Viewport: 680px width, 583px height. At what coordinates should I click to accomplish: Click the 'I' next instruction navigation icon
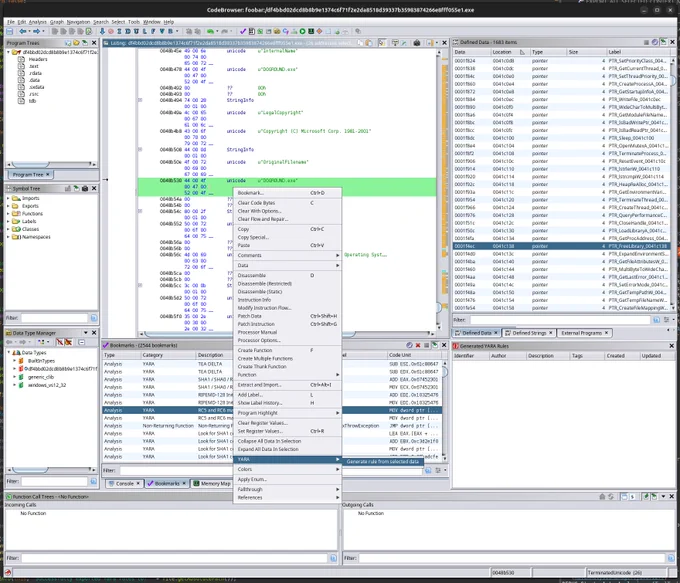(x=119, y=31)
